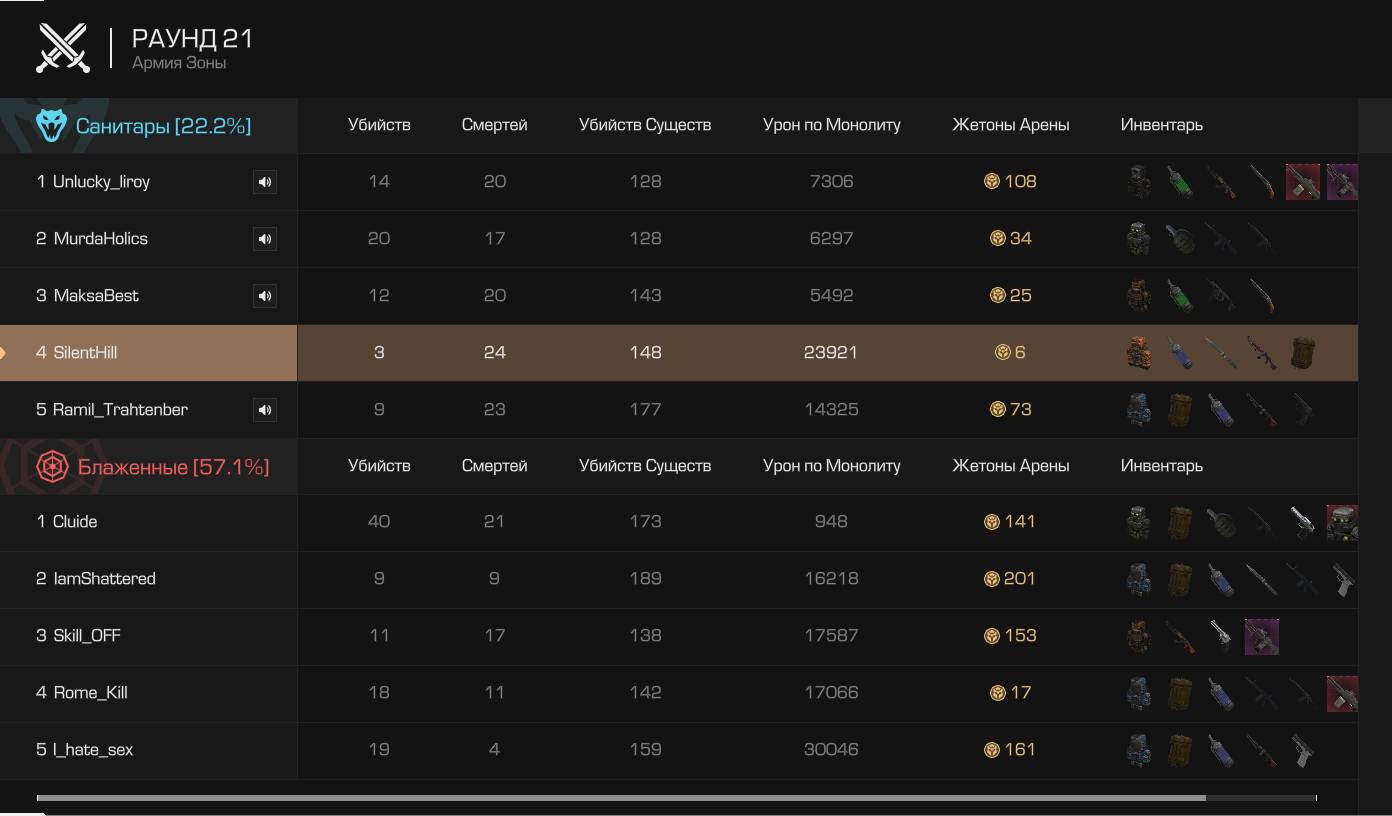Select submachine gun in MaksaBest's inventory
The height and width of the screenshot is (816, 1392).
pos(1221,296)
